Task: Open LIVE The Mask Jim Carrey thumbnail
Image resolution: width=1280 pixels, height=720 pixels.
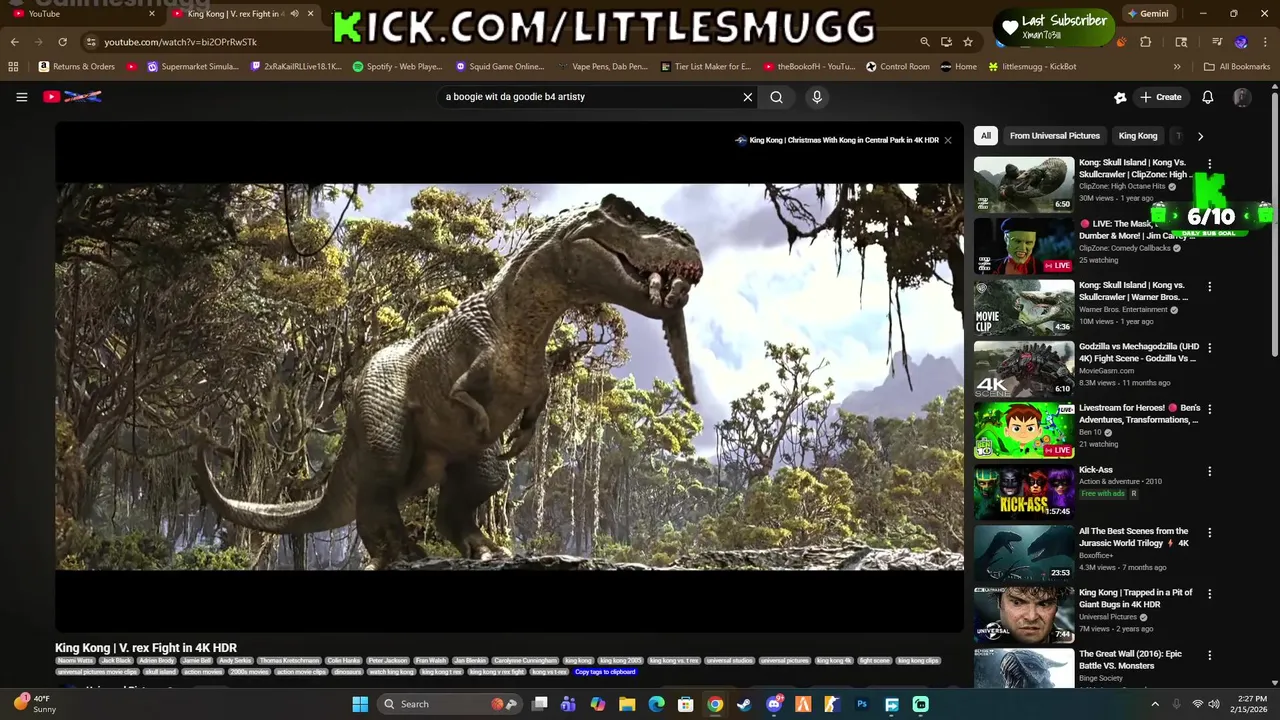Action: [x=1024, y=245]
